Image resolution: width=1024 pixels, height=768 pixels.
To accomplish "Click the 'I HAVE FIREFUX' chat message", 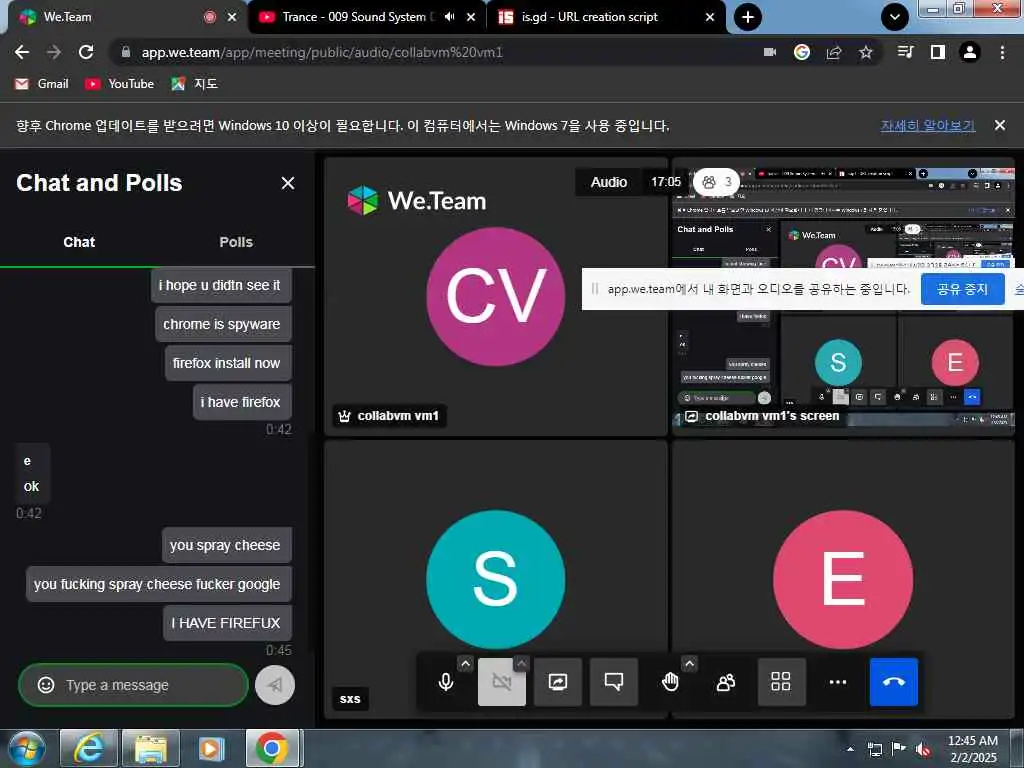I will coord(227,623).
